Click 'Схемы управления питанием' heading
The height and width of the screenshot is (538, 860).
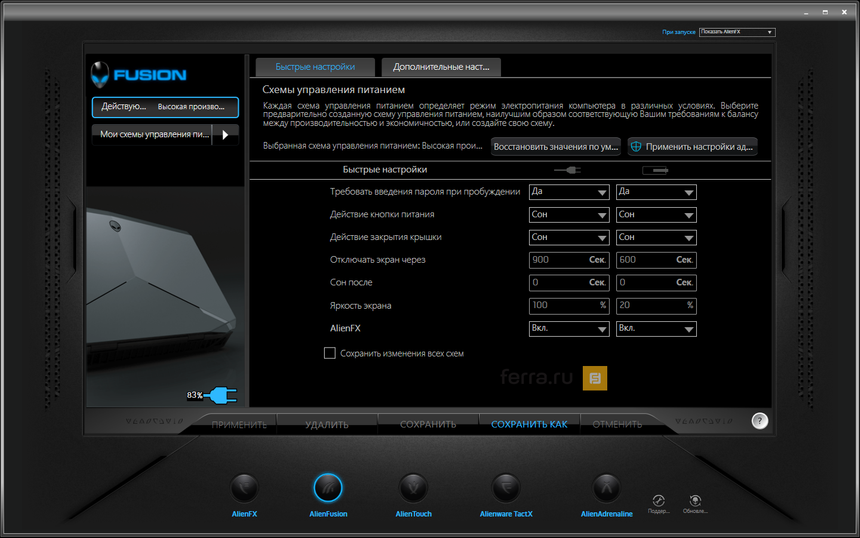333,89
